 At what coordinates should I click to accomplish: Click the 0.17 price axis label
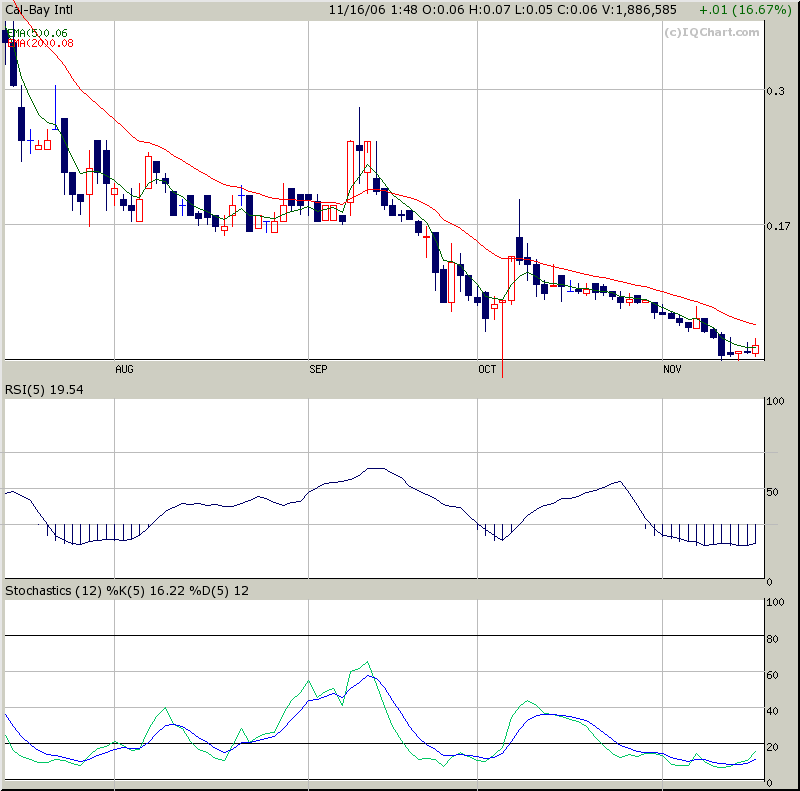(777, 226)
